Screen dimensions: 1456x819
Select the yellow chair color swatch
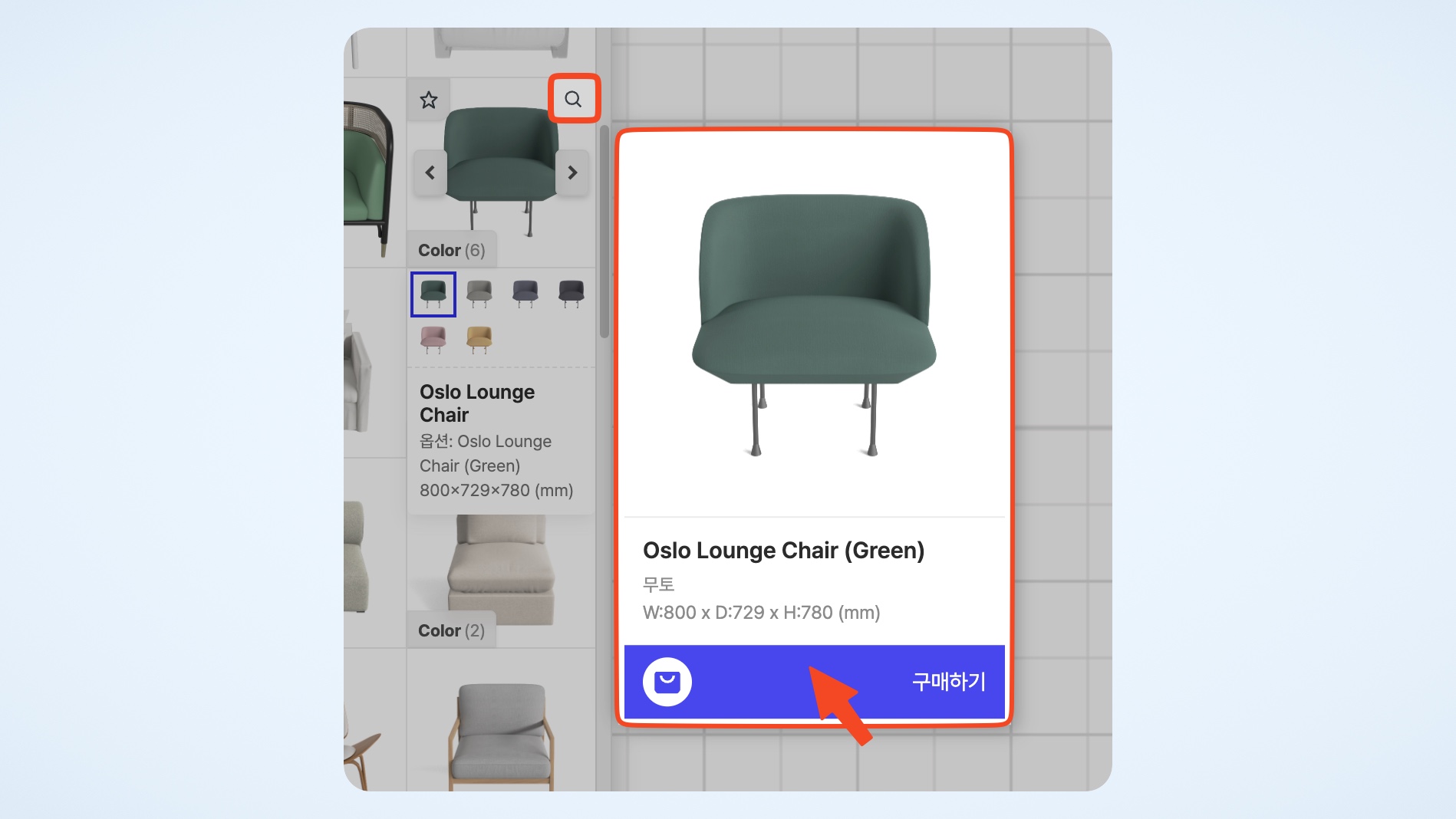click(x=479, y=339)
